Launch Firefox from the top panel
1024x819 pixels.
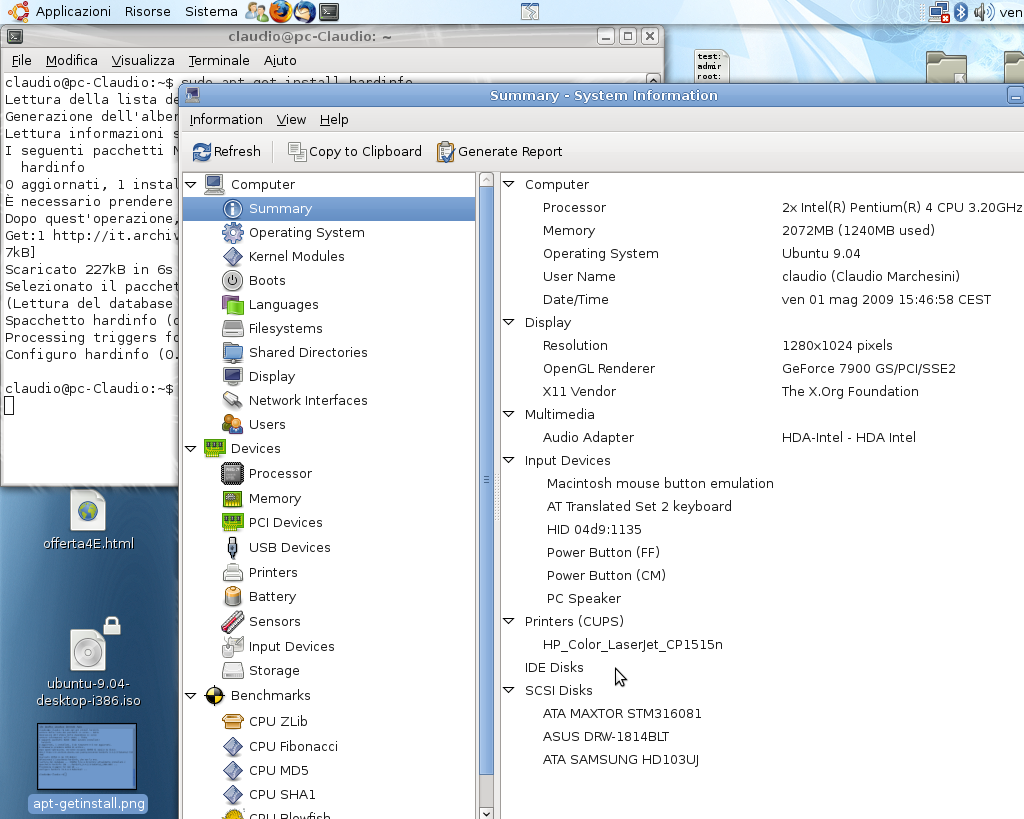click(281, 11)
